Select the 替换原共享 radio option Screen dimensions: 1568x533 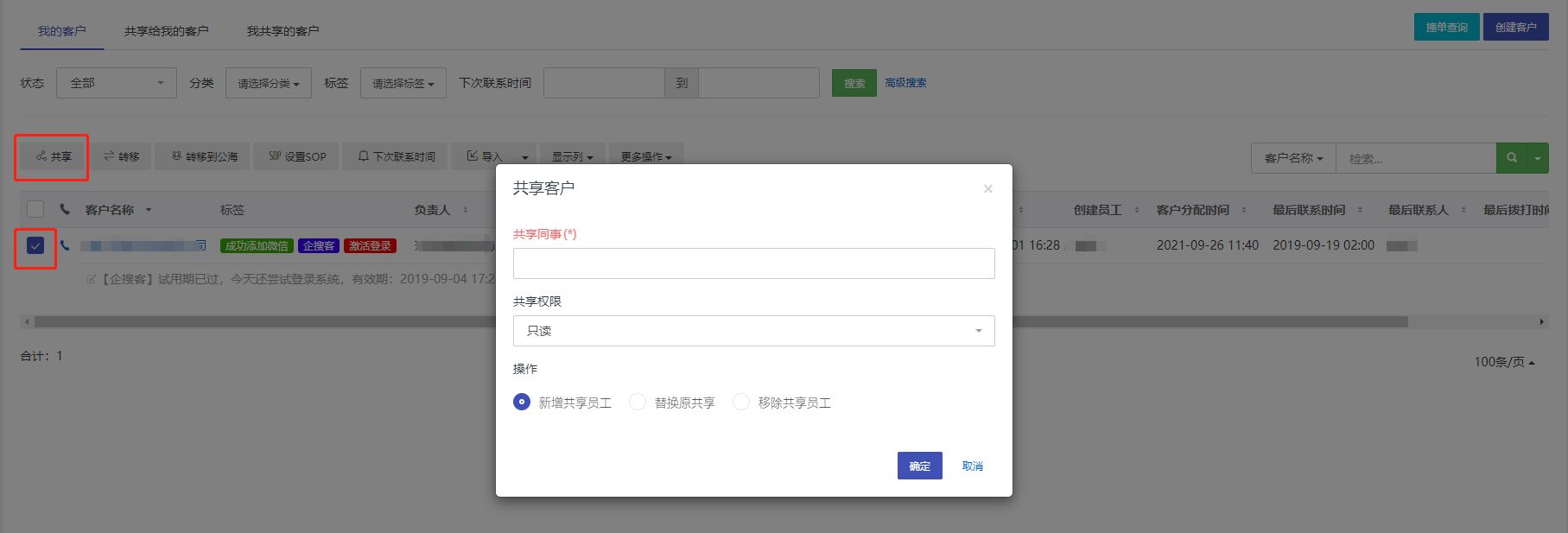click(638, 403)
